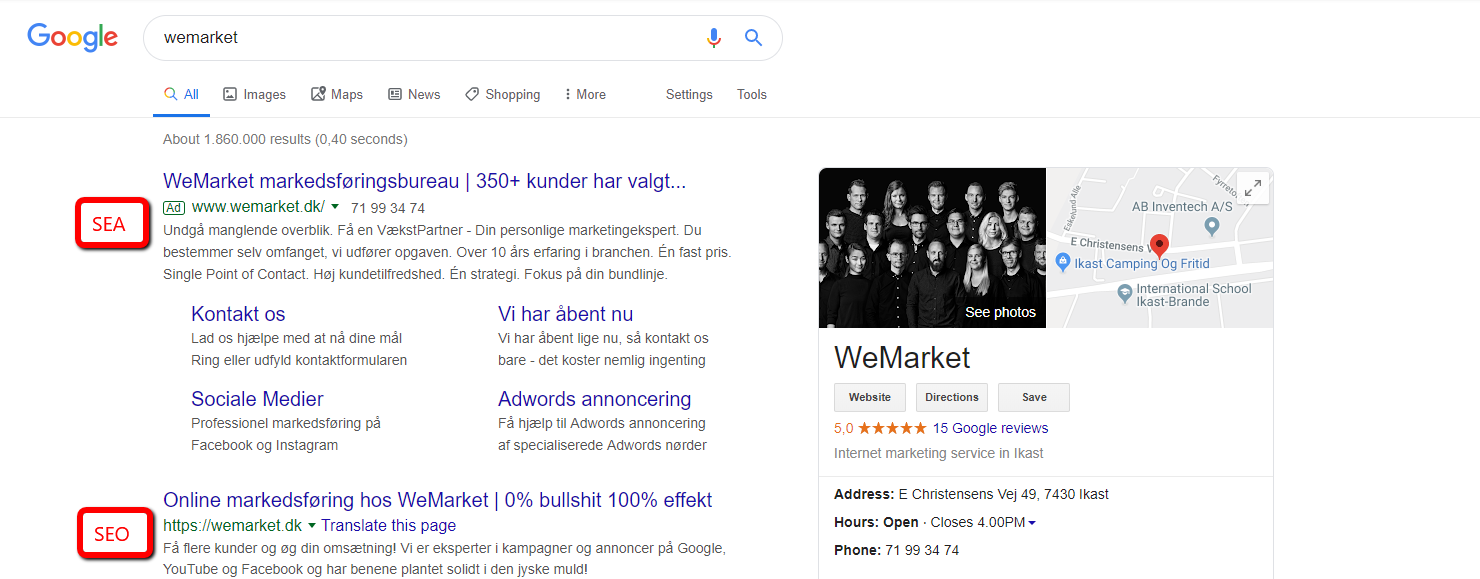Click the Directions button
The width and height of the screenshot is (1480, 579).
click(x=952, y=397)
